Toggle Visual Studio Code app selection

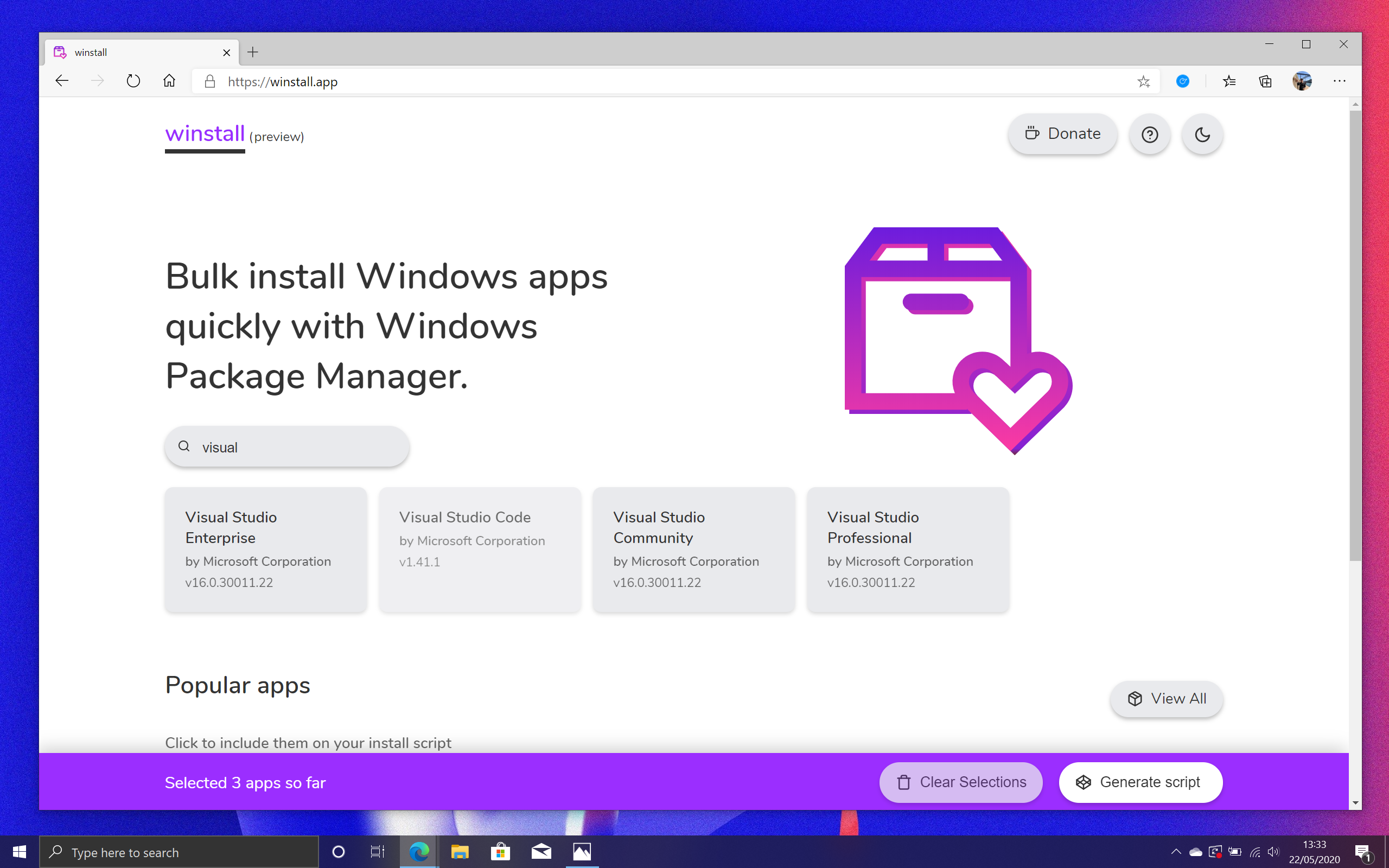click(x=479, y=549)
